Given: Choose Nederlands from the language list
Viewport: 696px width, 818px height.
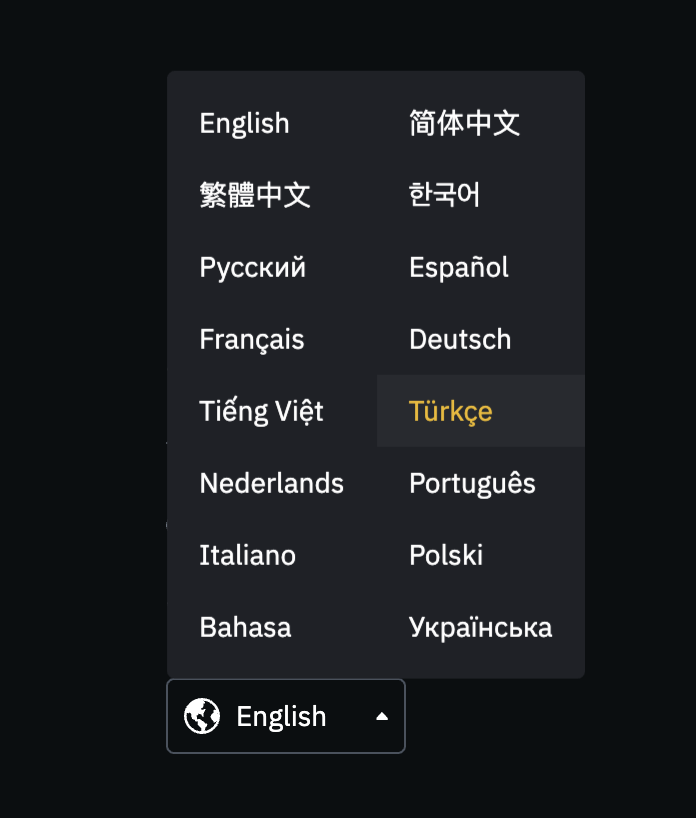Looking at the screenshot, I should click(272, 484).
